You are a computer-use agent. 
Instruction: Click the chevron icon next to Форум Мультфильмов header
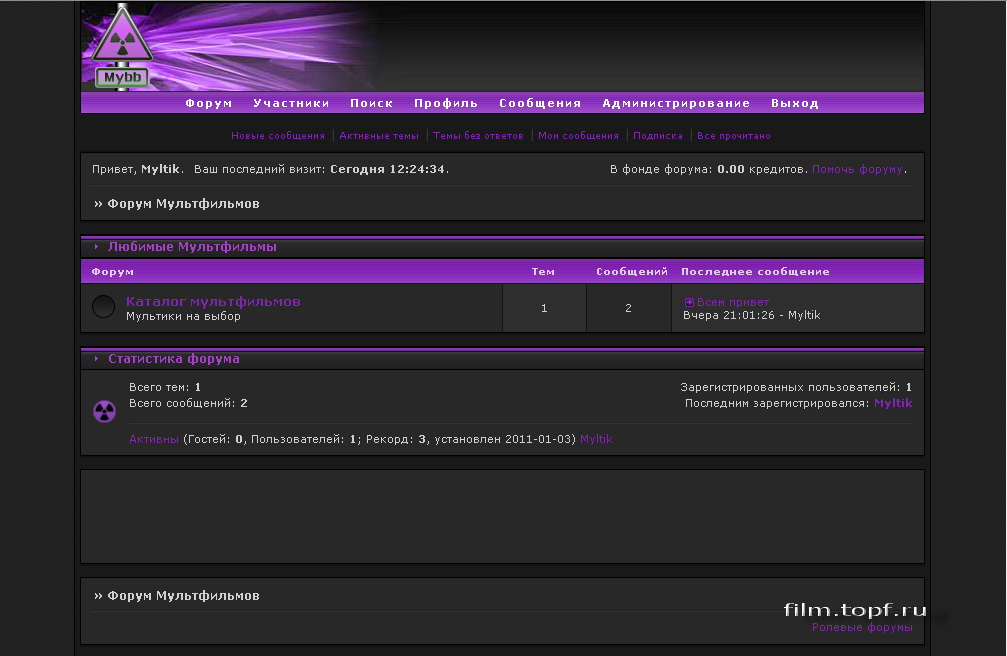96,203
